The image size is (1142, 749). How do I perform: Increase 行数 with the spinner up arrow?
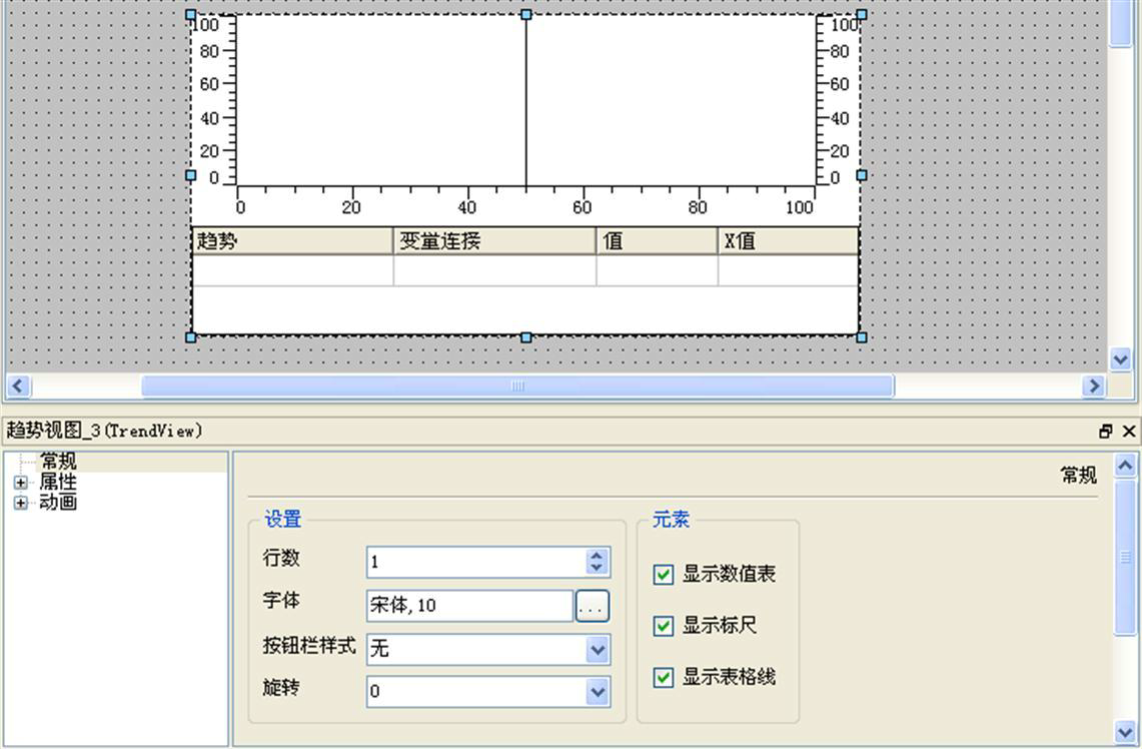point(596,556)
